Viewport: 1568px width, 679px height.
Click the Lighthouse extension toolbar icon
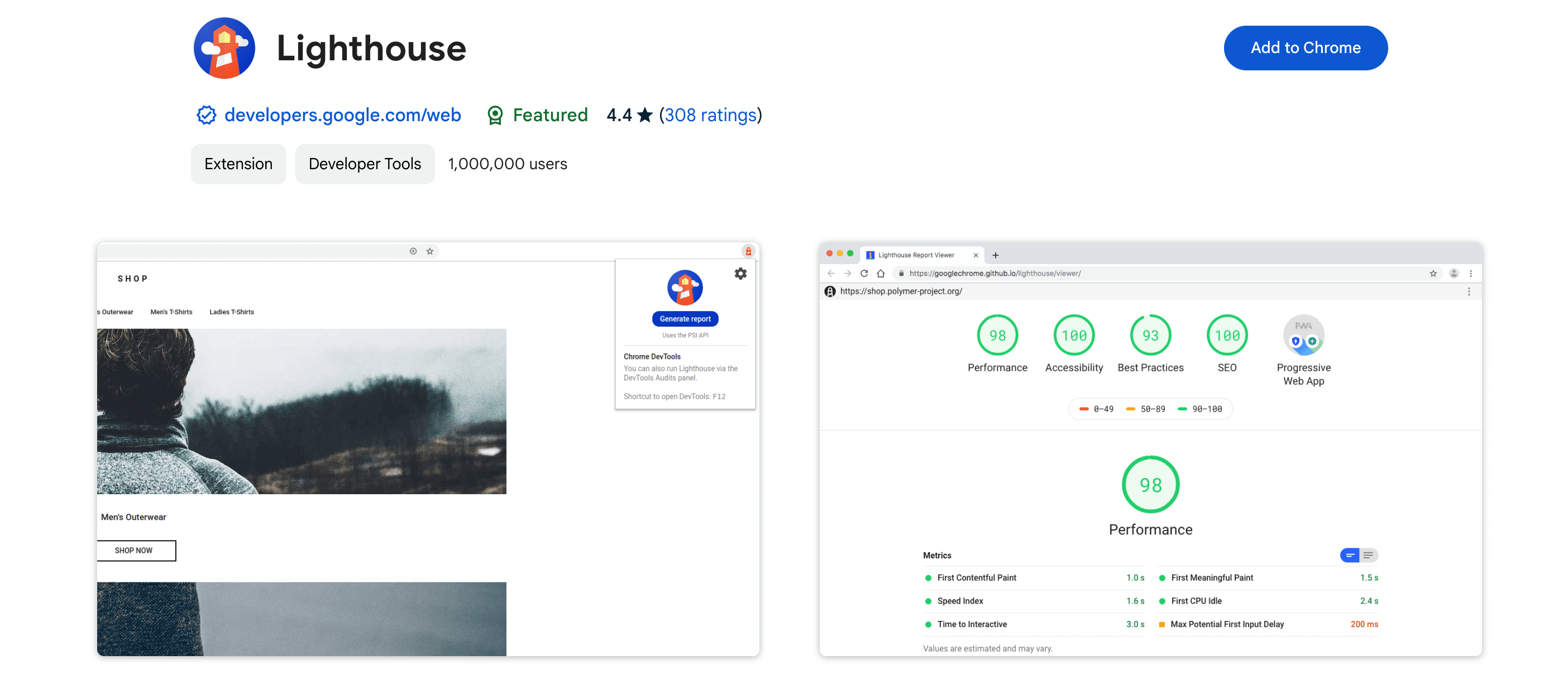pyautogui.click(x=748, y=251)
